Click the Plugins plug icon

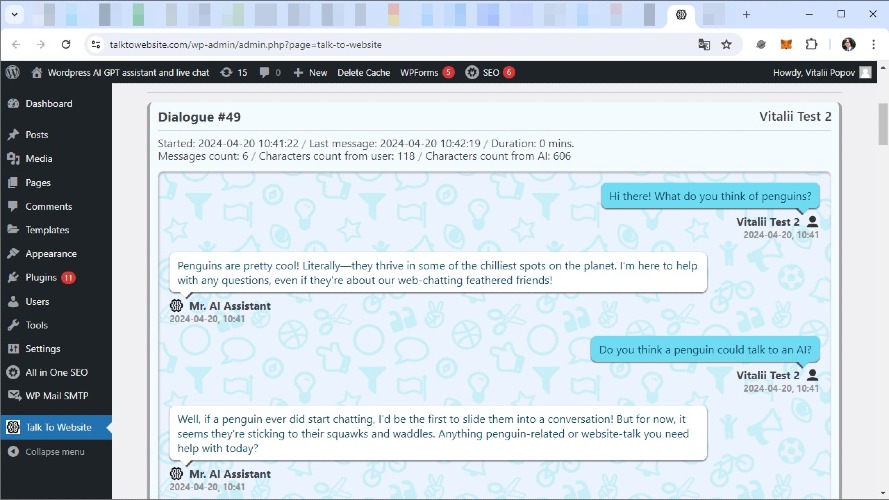click(13, 277)
